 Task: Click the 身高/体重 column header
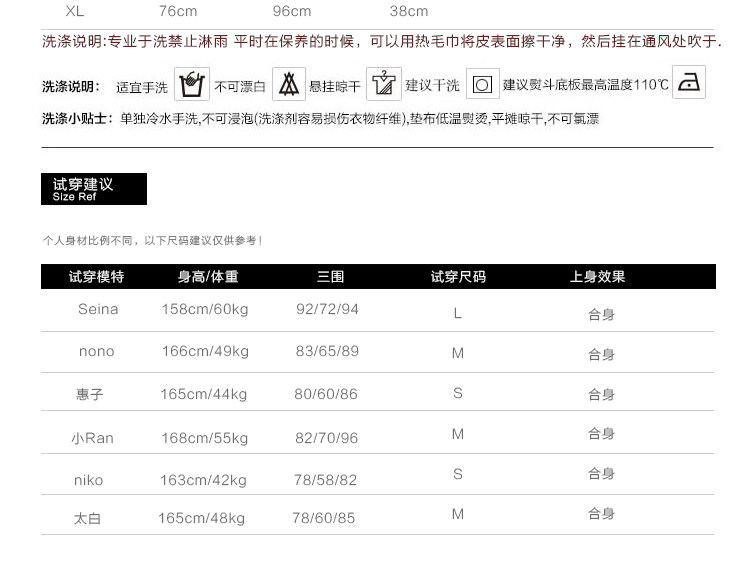tap(208, 277)
